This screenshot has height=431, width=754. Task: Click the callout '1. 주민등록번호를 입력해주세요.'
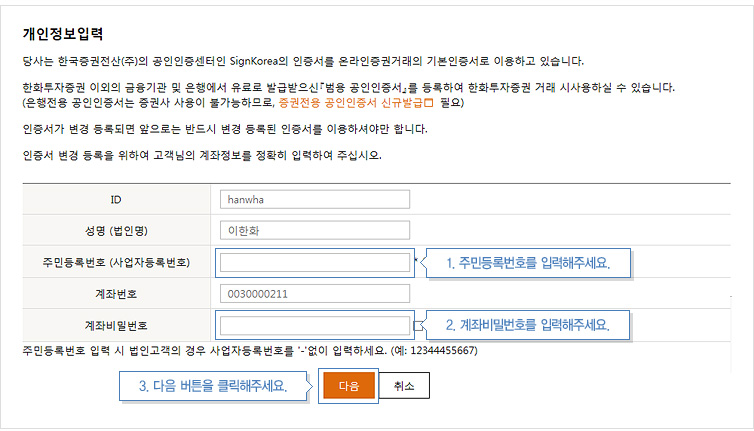tap(527, 263)
